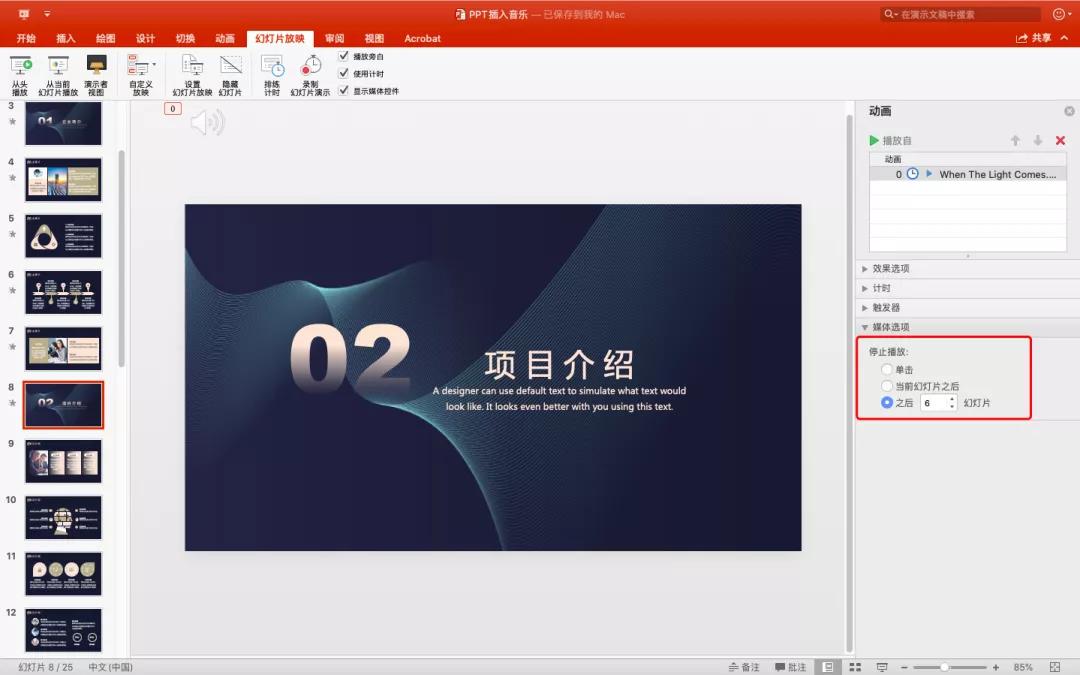
Task: Switch to the 切换 ribbon tab
Action: 184,38
